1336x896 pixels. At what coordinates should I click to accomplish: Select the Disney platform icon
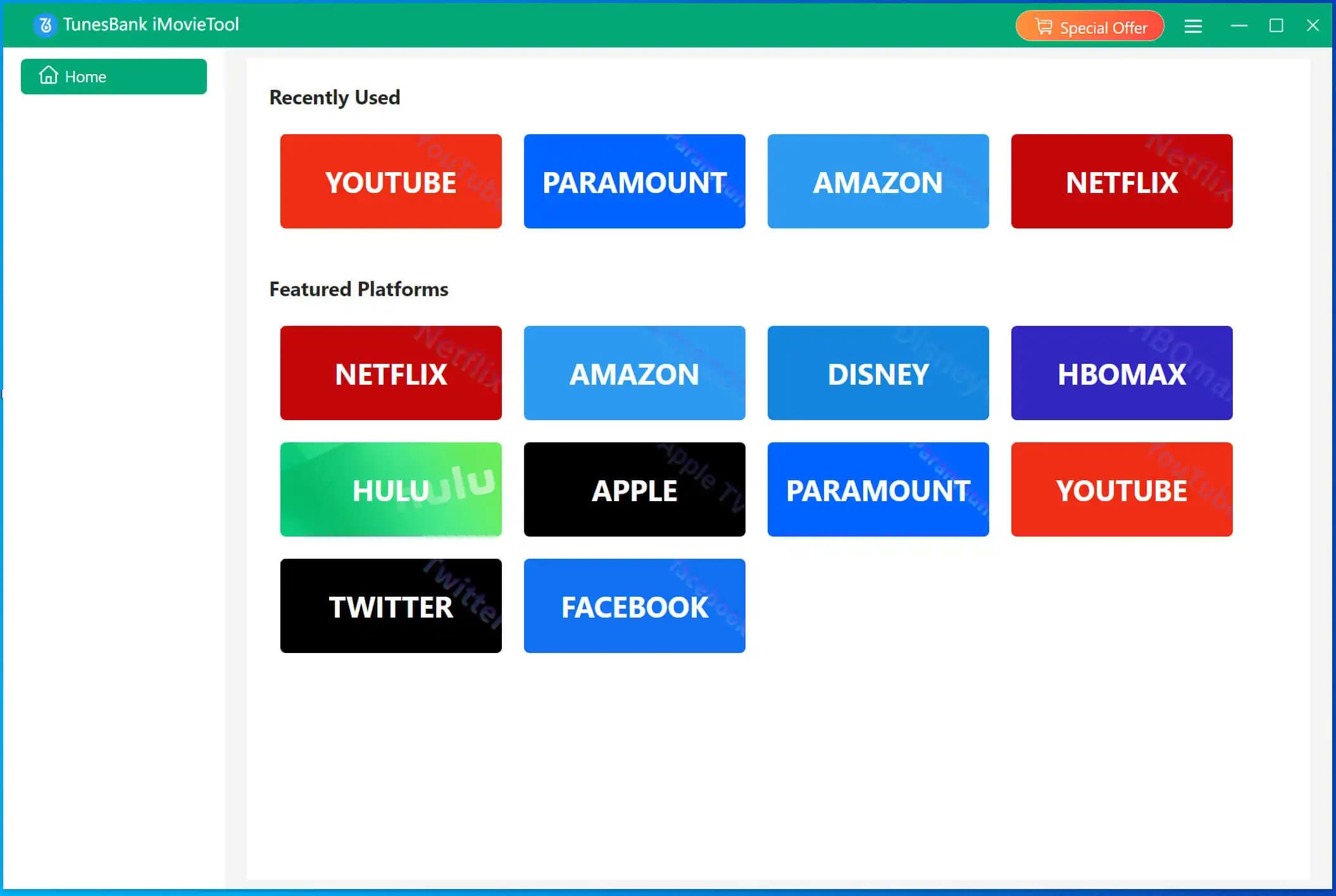tap(878, 373)
